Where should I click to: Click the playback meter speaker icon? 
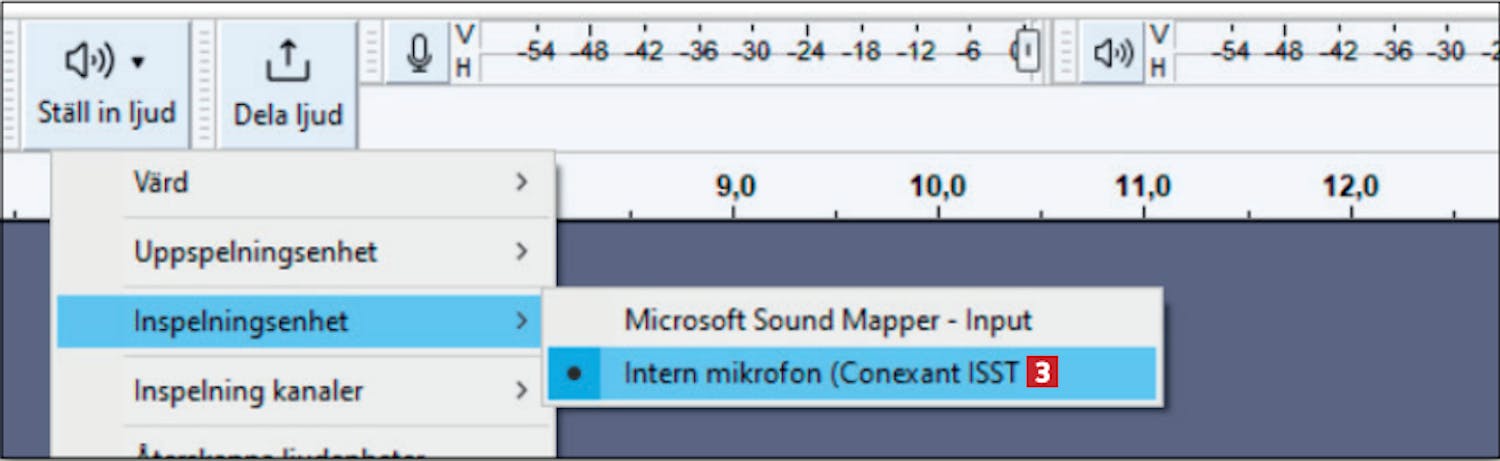point(1112,53)
